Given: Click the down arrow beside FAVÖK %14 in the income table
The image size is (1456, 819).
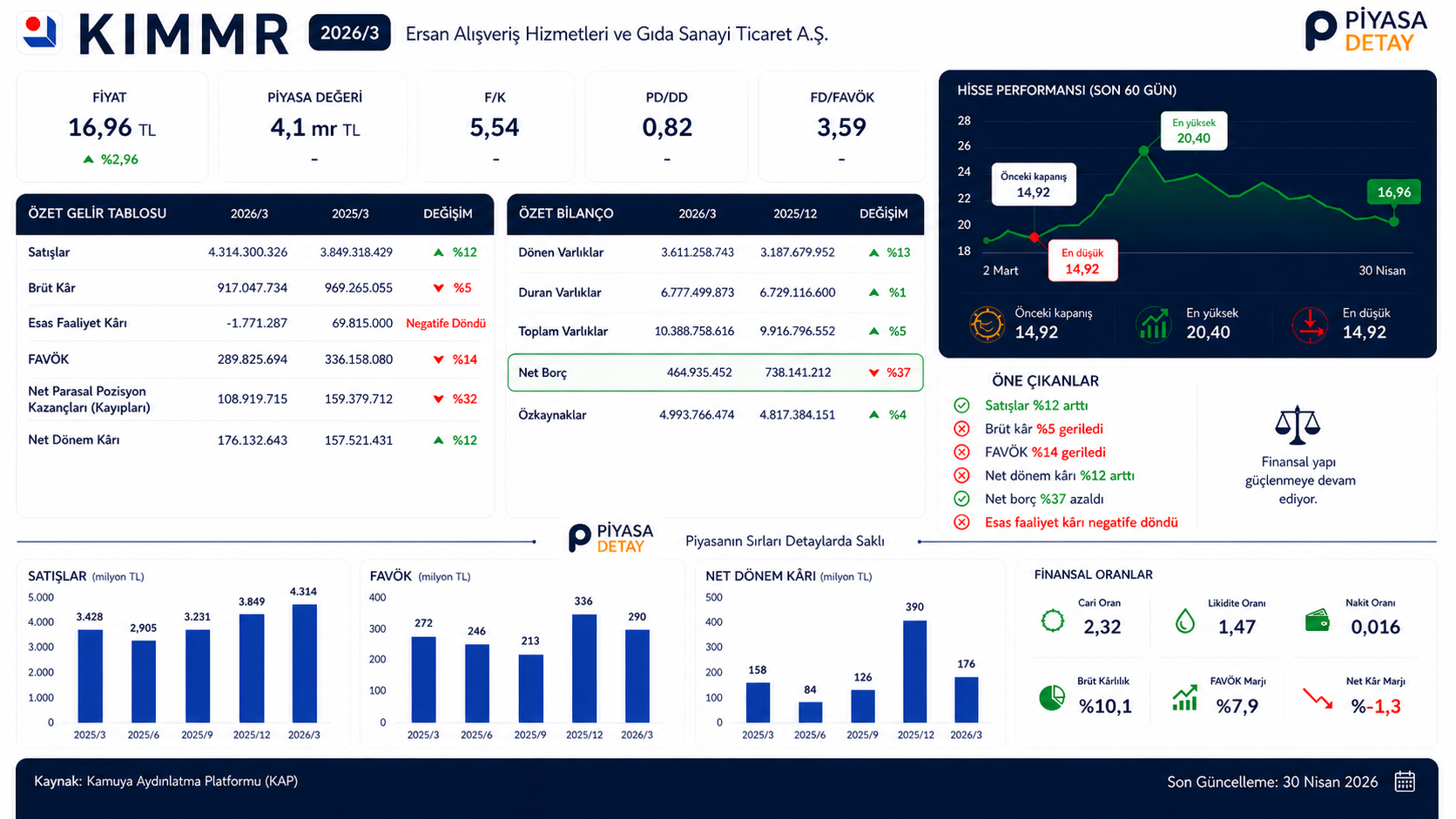Looking at the screenshot, I should tap(439, 359).
